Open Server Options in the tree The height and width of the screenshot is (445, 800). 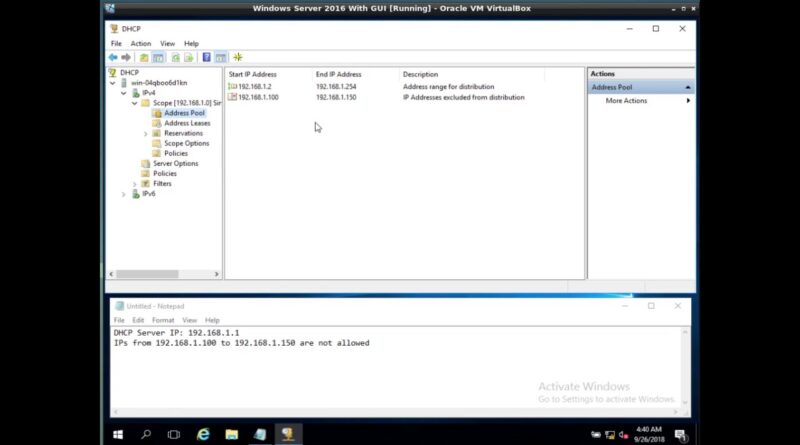click(x=176, y=163)
